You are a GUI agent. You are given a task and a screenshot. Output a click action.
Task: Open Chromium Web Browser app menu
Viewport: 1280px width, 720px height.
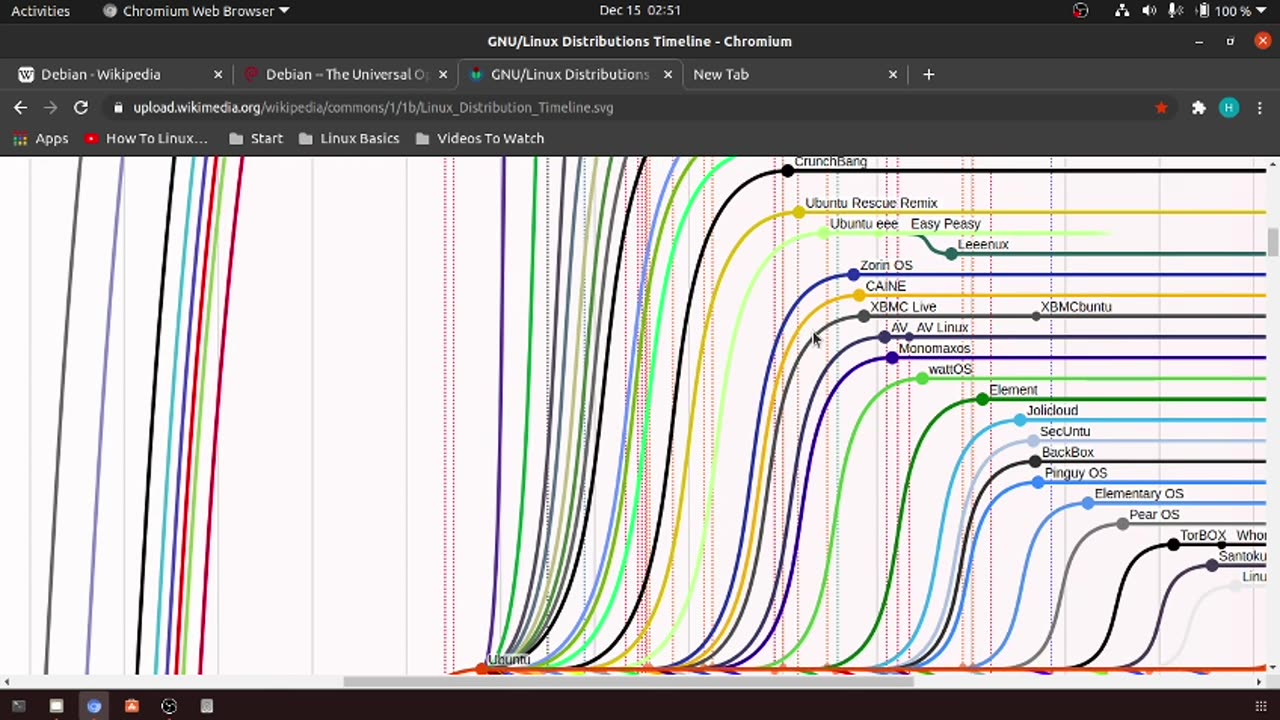tap(196, 11)
